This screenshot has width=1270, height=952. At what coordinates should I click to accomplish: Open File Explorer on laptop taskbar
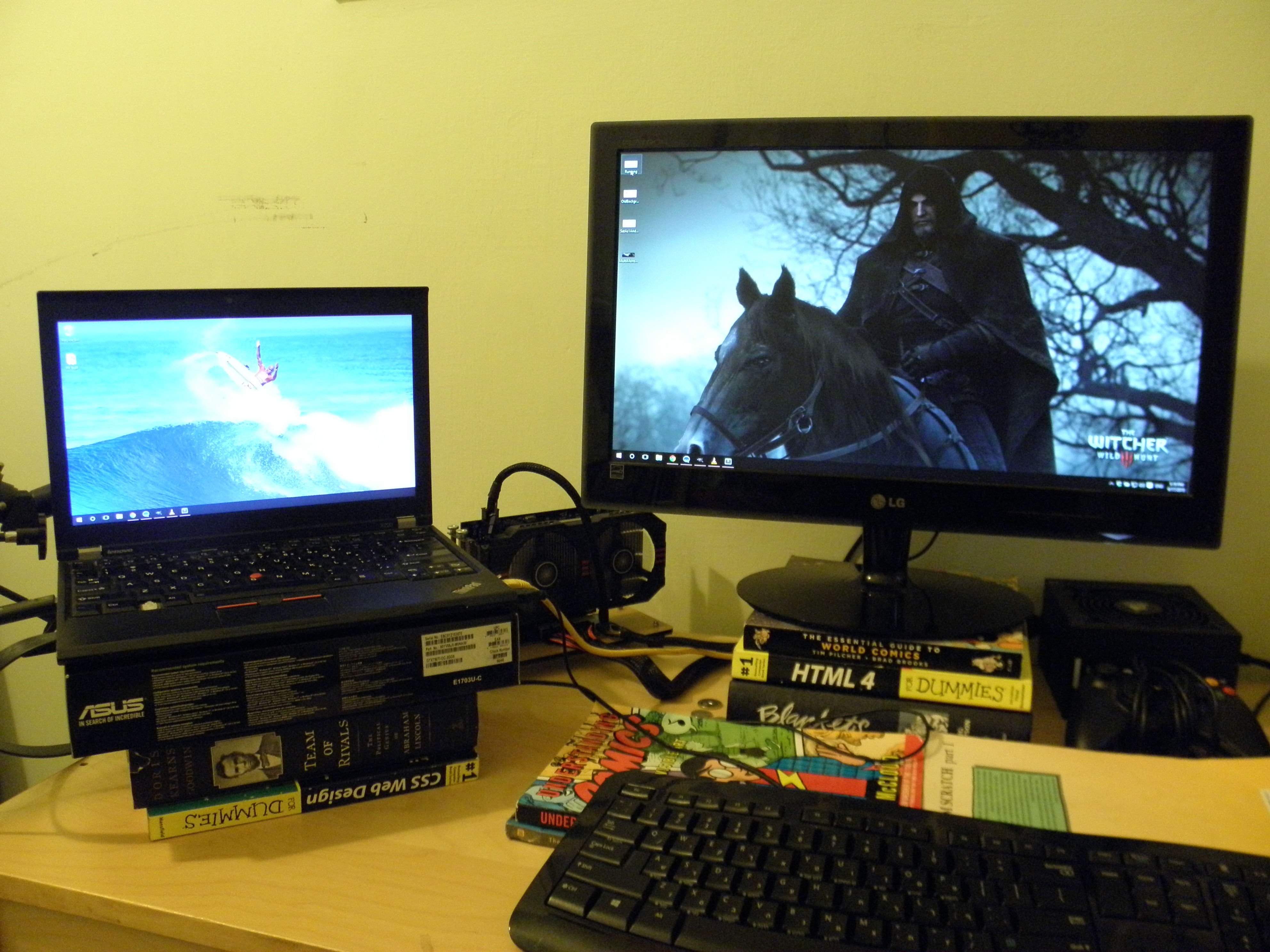click(x=119, y=516)
